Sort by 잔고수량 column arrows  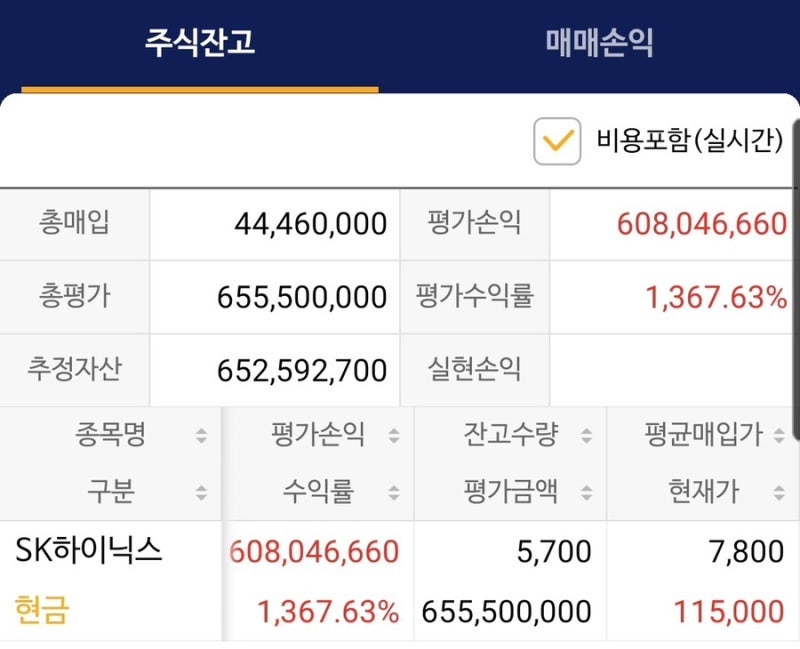click(x=587, y=435)
